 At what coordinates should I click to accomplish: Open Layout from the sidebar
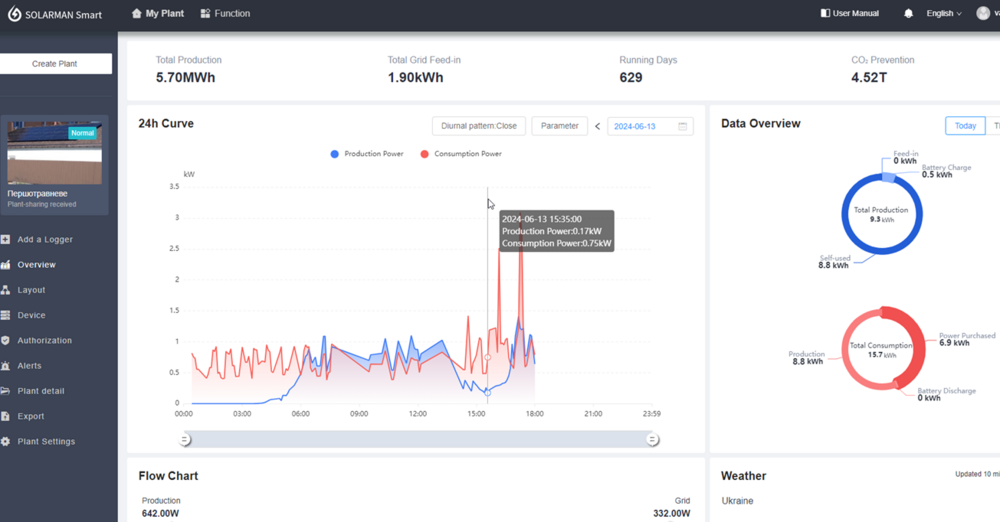pos(31,290)
